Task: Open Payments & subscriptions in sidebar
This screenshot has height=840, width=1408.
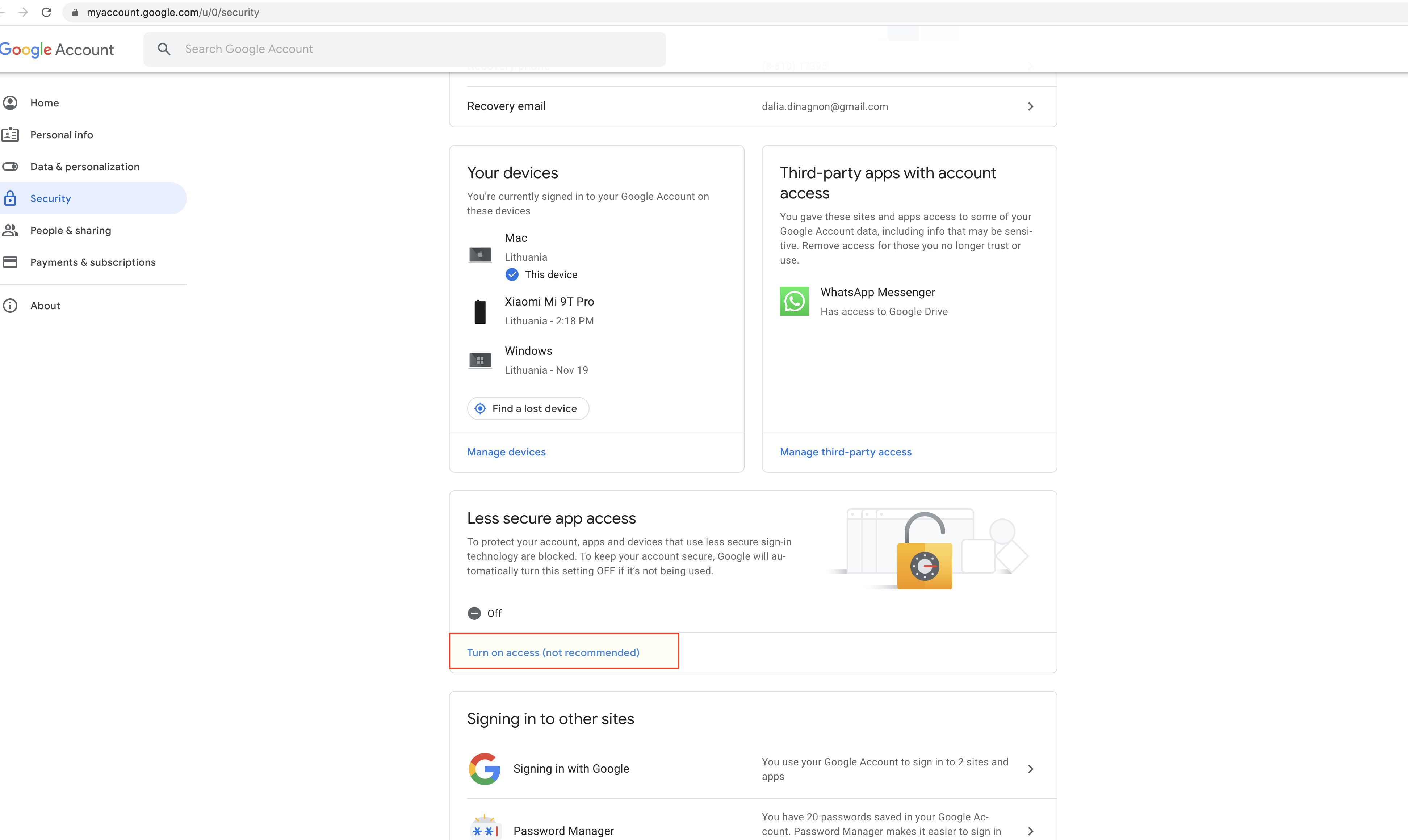Action: pos(93,262)
